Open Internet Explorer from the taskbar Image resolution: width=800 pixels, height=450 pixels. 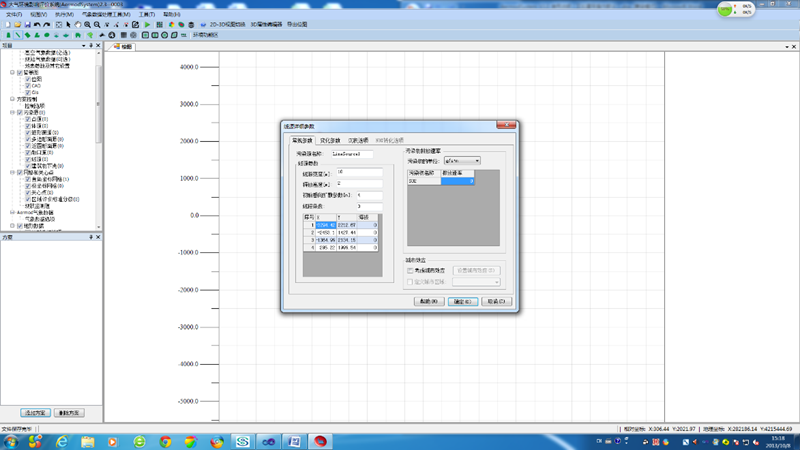tap(62, 441)
